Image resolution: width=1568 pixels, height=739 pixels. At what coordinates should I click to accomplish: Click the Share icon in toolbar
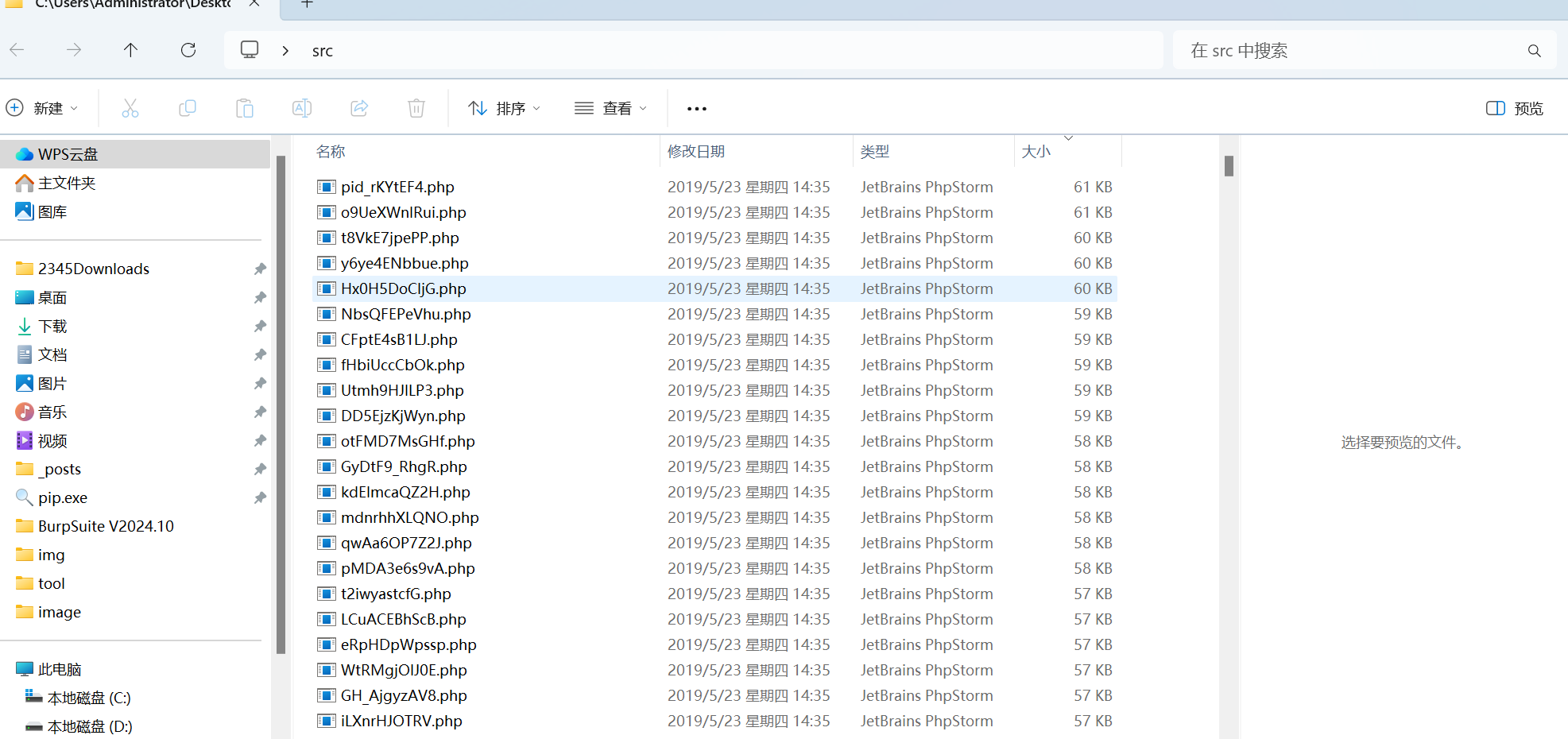[x=359, y=108]
